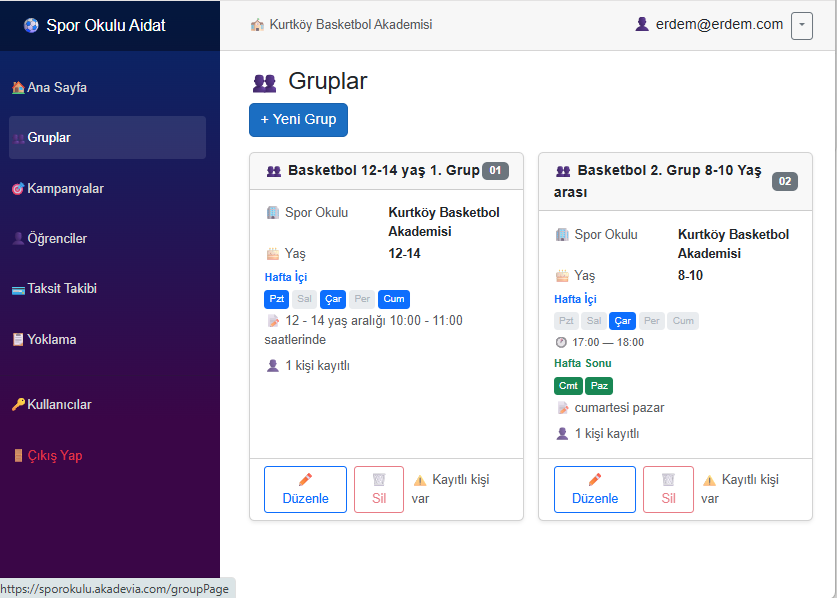Click the note icon beside cumartesi pazar
This screenshot has height=598, width=837.
point(563,408)
